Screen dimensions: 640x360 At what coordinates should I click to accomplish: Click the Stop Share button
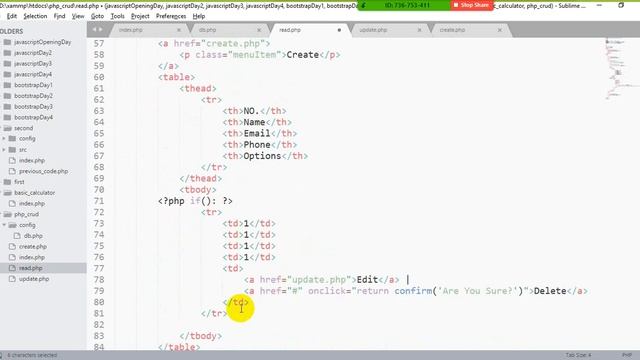pos(471,5)
